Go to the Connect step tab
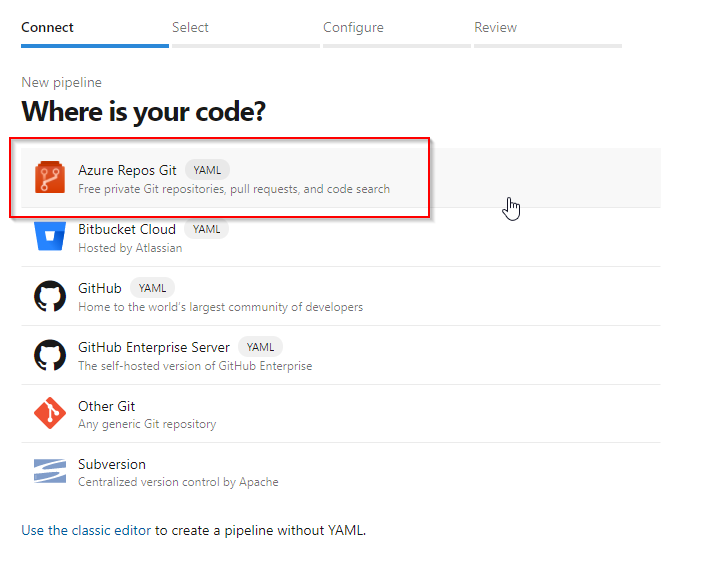Viewport: 704px width, 586px height. point(95,33)
